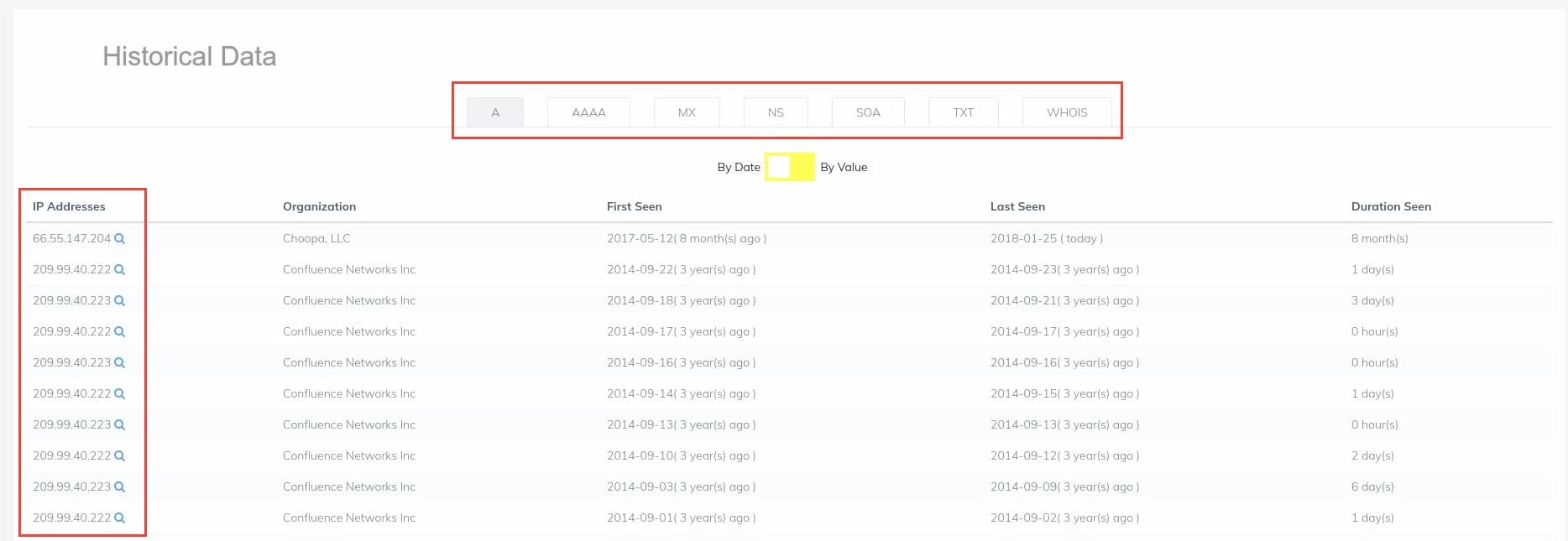The height and width of the screenshot is (541, 1568).
Task: Click magnifier icon in row first seen 2014-09-03
Action: pos(120,487)
